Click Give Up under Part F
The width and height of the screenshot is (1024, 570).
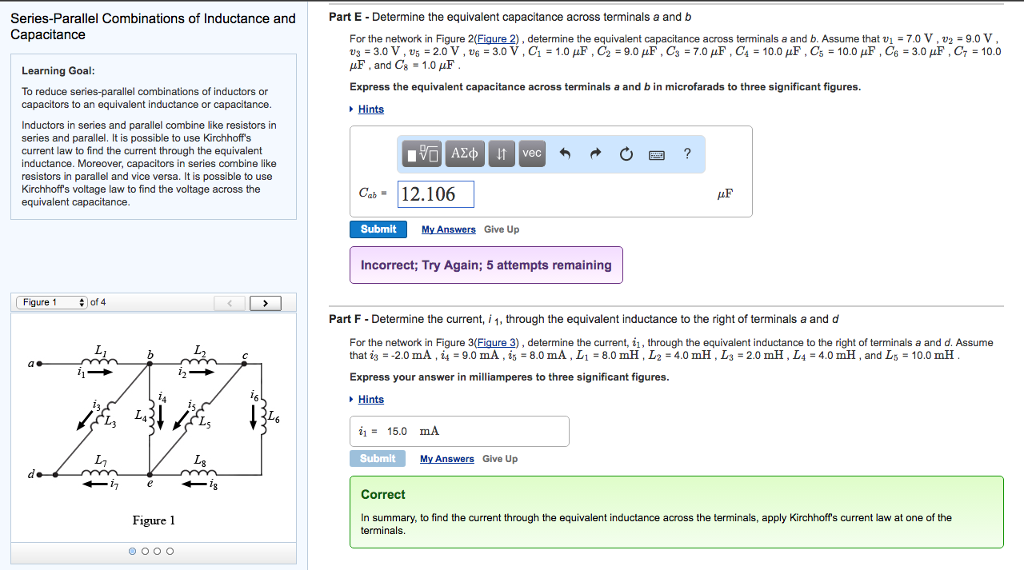500,459
